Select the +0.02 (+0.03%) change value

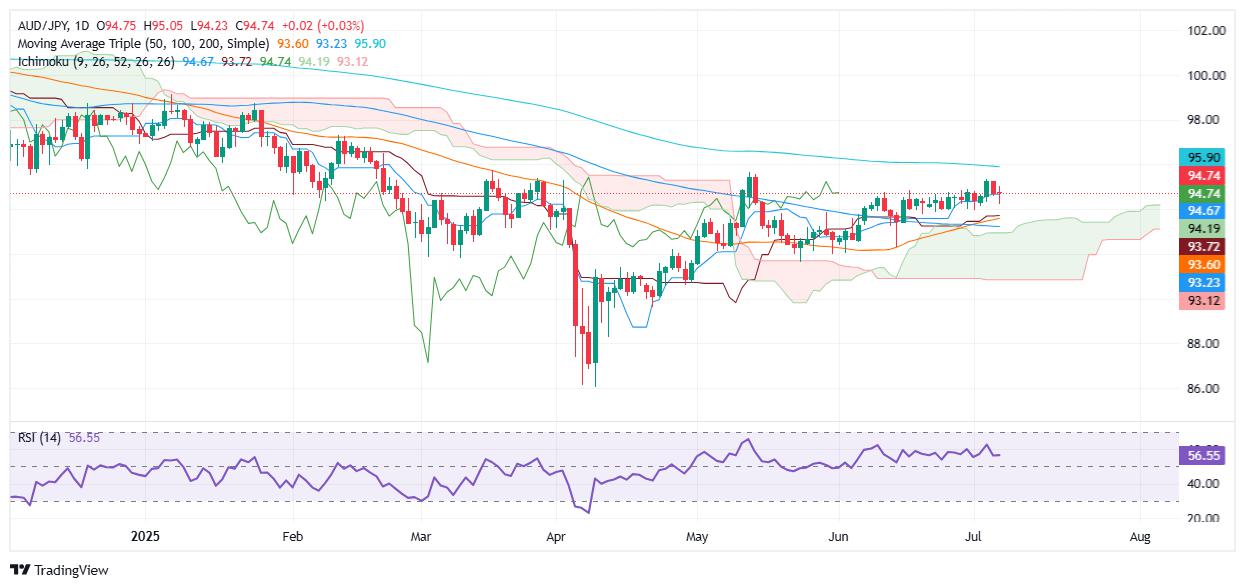(325, 25)
